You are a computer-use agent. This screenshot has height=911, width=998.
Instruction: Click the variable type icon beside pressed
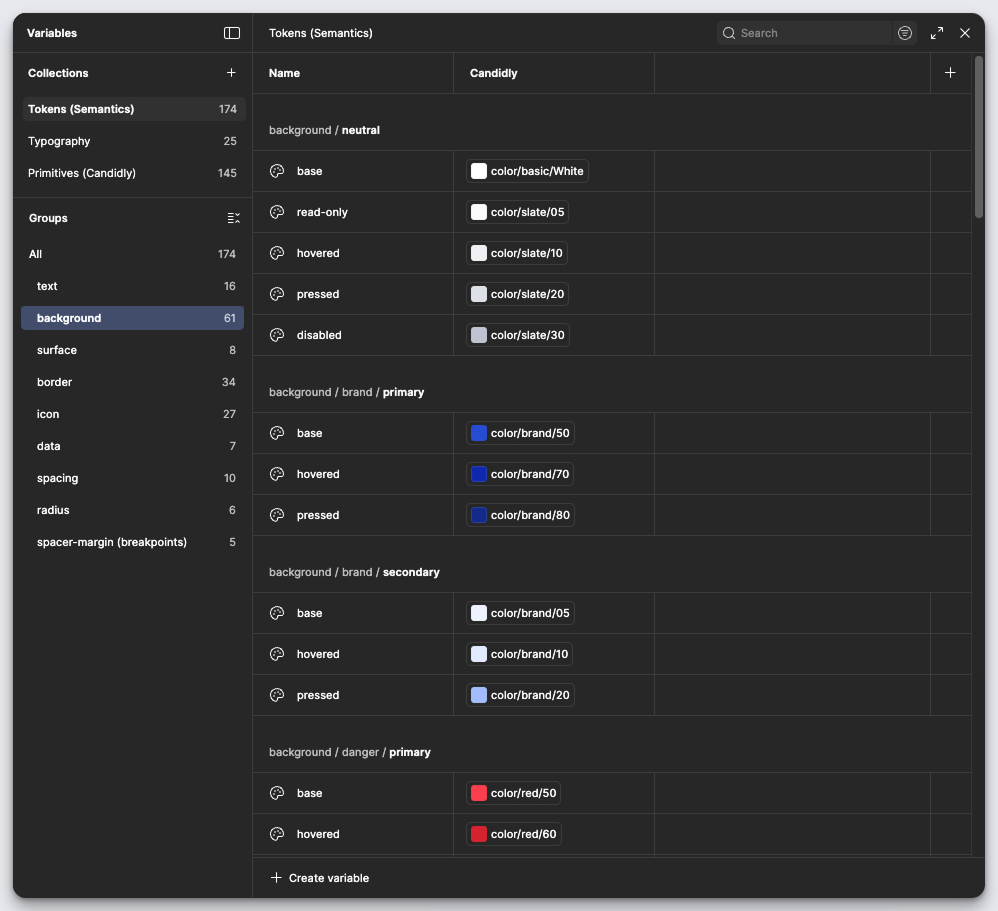point(276,293)
